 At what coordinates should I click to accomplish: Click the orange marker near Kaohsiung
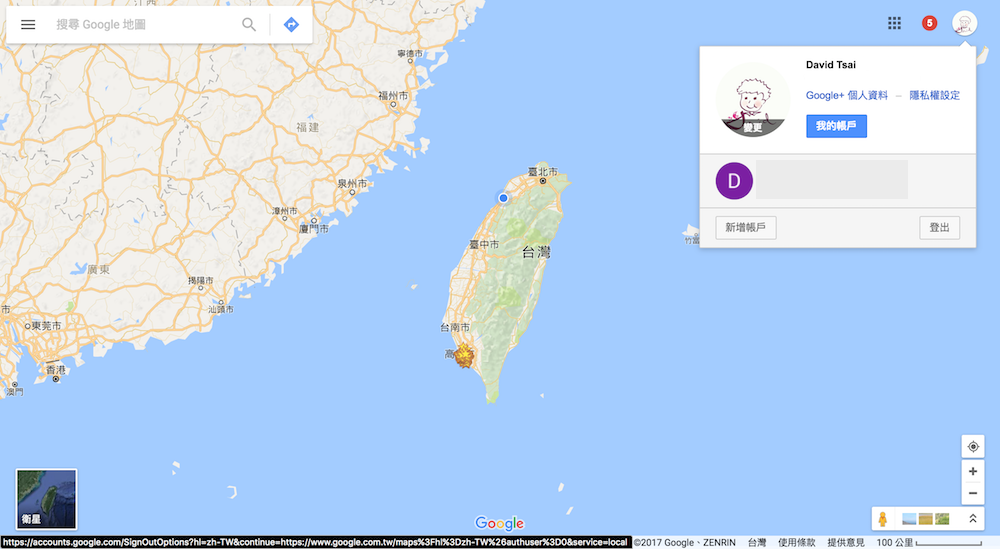pyautogui.click(x=464, y=356)
